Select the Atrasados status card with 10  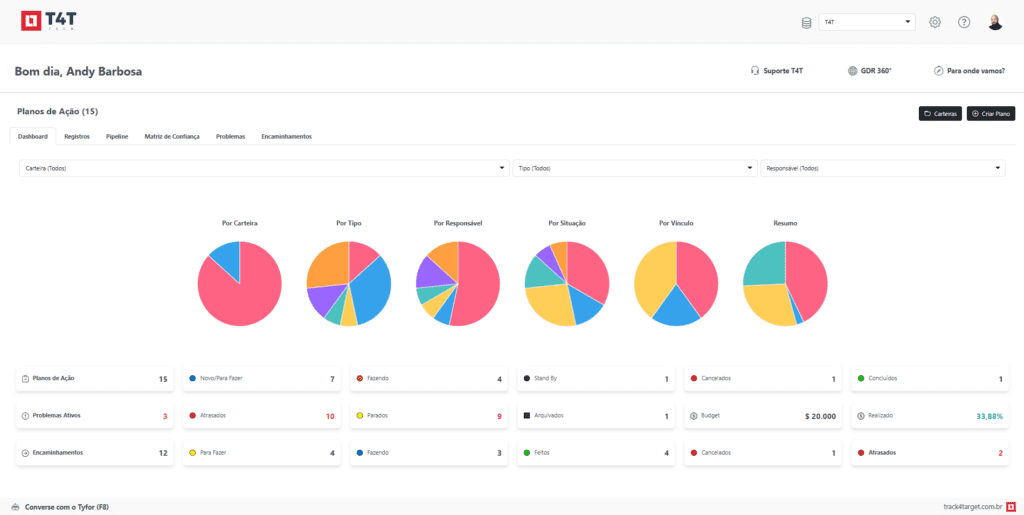[262, 415]
